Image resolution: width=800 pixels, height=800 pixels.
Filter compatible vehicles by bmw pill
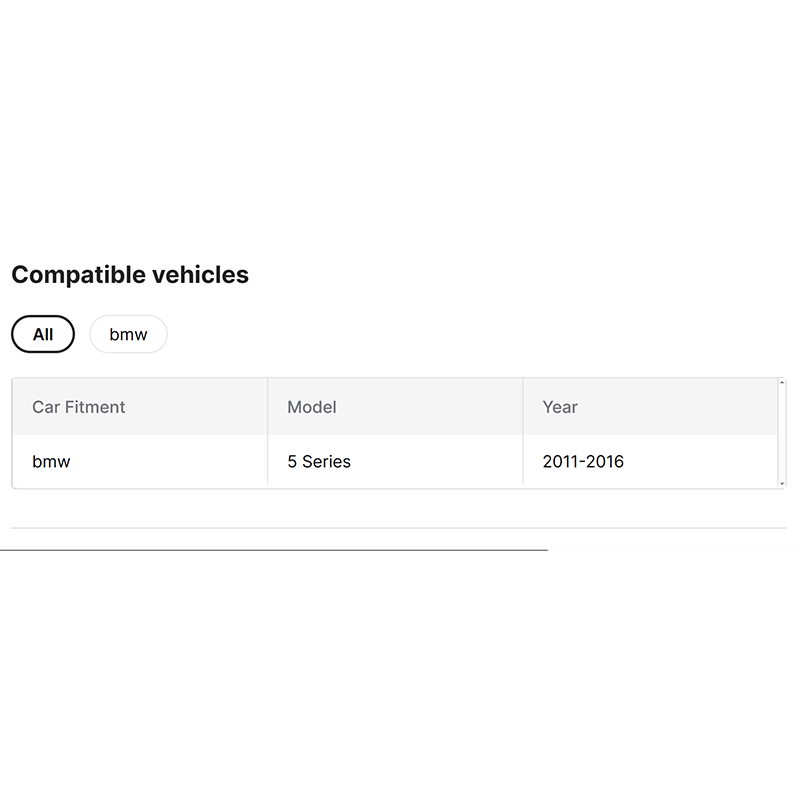click(x=128, y=335)
